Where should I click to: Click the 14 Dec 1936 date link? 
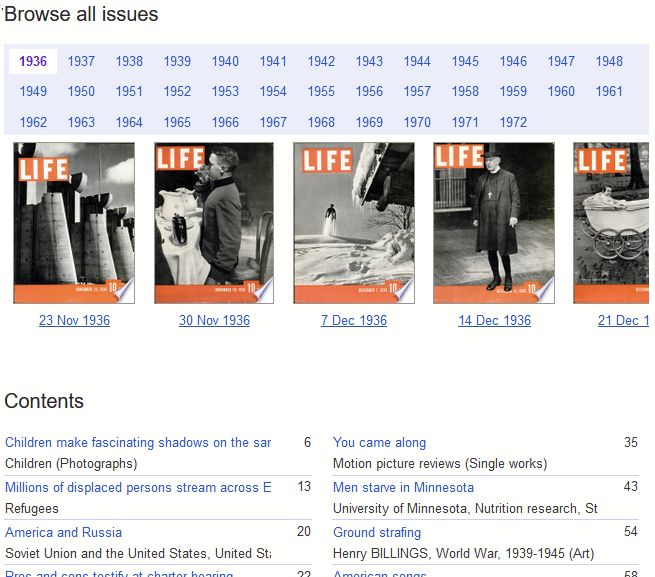495,320
